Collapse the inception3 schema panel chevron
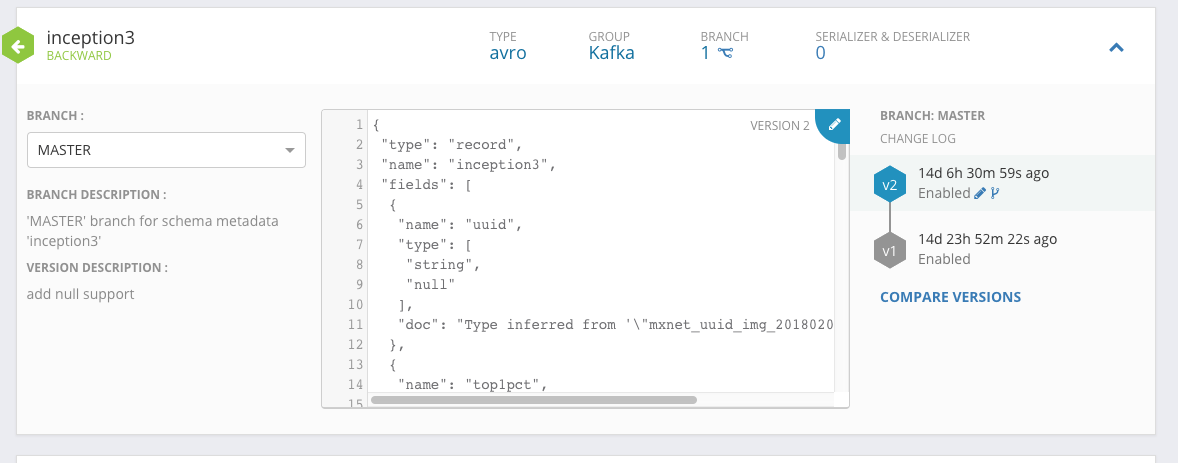Screen dimensions: 1178x463 [x=1117, y=47]
